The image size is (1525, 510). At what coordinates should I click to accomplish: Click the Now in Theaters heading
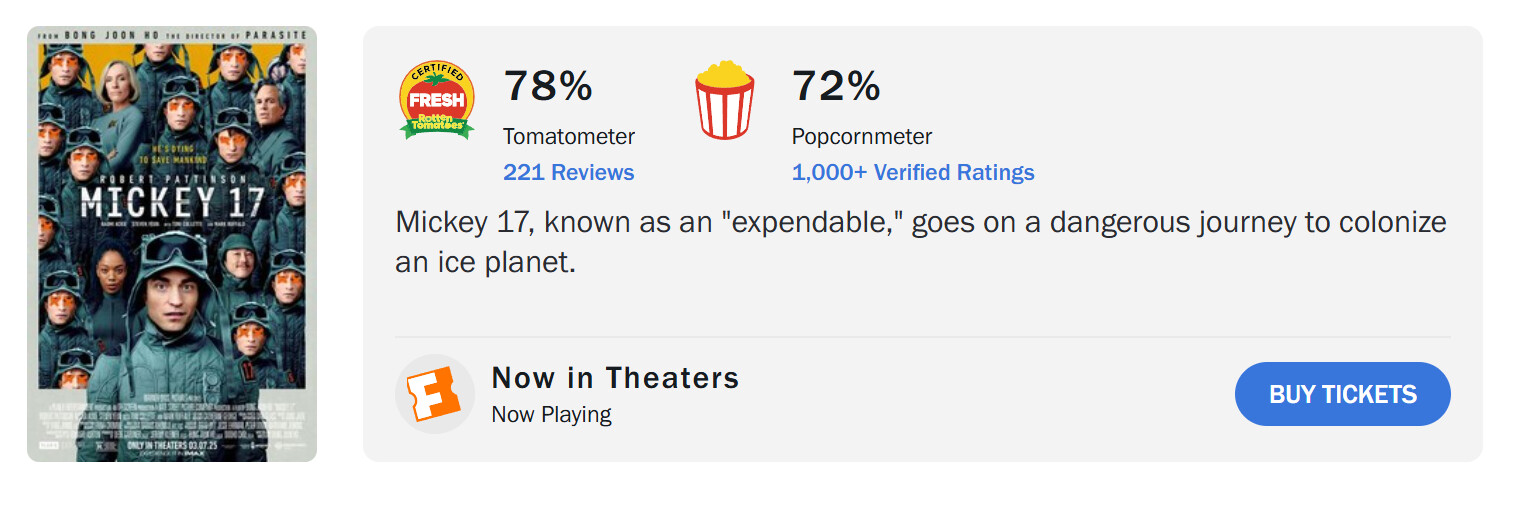click(615, 378)
